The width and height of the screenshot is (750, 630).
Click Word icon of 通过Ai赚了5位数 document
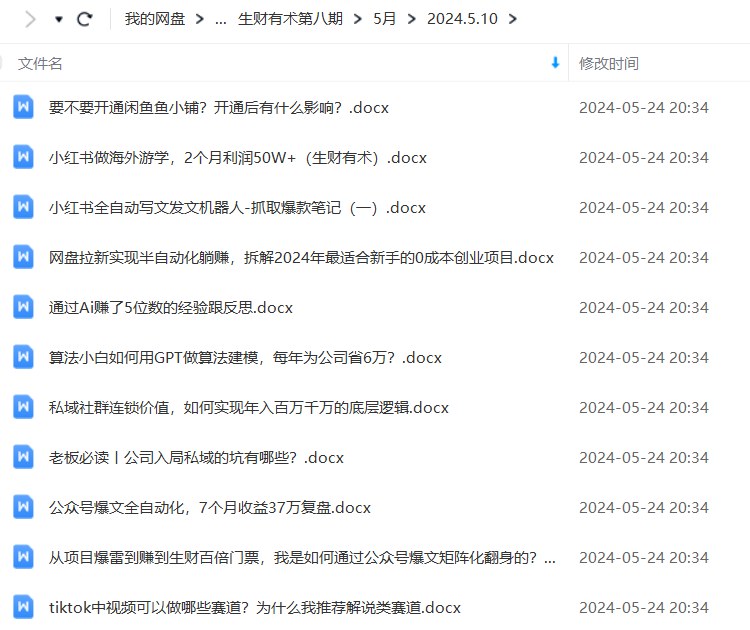coord(24,307)
